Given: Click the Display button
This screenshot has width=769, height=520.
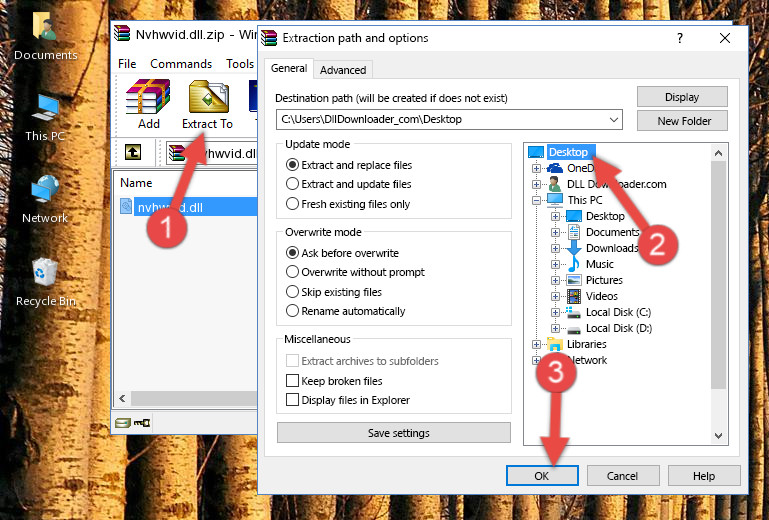Looking at the screenshot, I should [682, 97].
